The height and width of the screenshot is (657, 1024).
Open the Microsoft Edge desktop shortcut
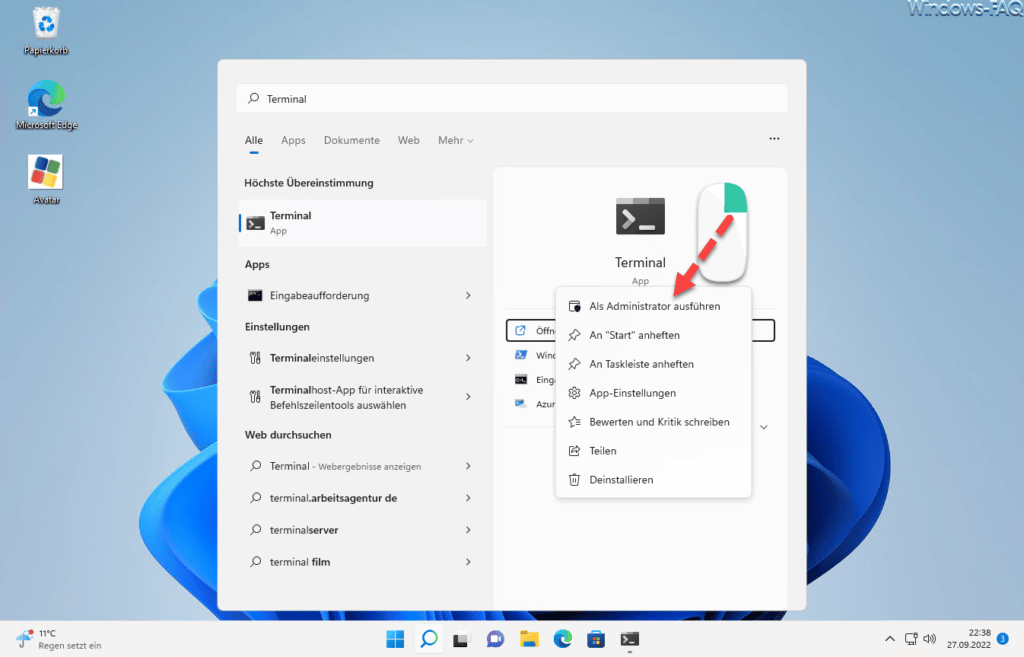pos(46,105)
